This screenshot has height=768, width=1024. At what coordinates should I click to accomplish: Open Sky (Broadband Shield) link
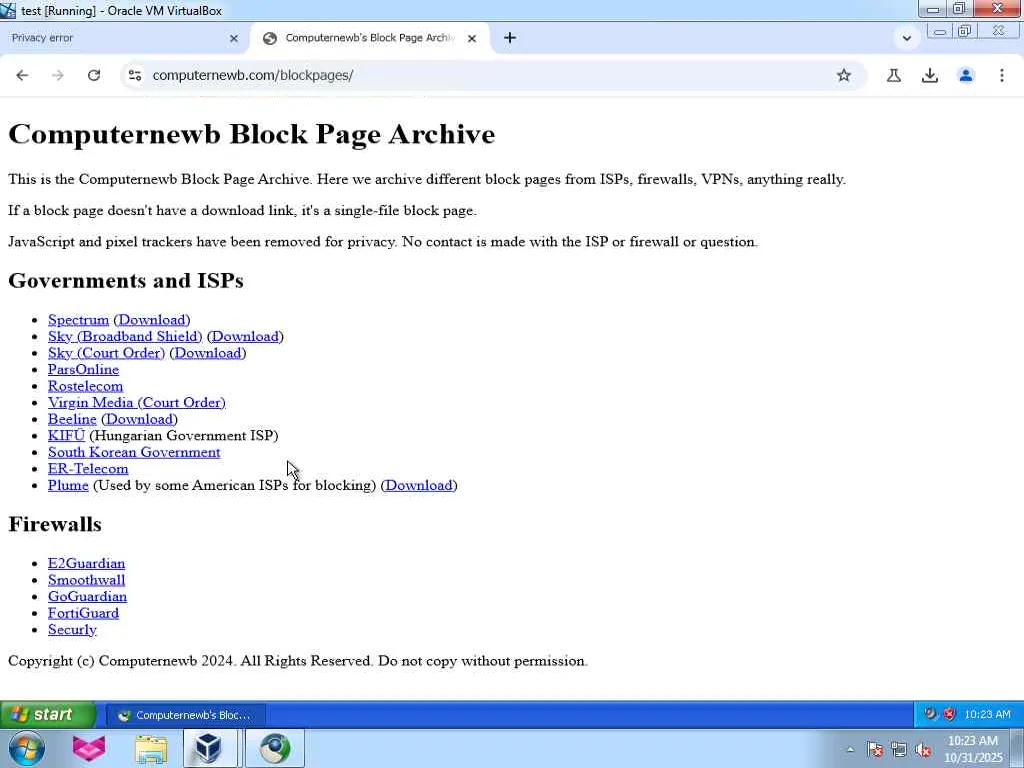(x=125, y=336)
